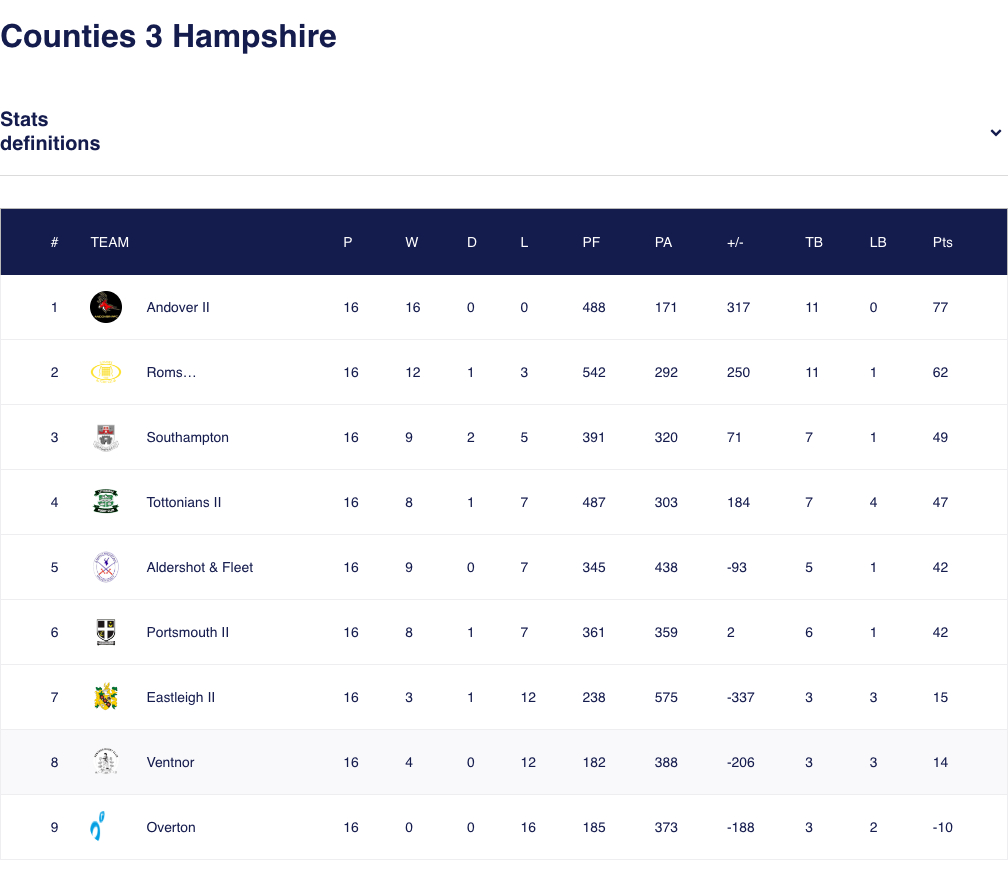Click the Ventnor club crest
This screenshot has width=1008, height=892.
(106, 762)
